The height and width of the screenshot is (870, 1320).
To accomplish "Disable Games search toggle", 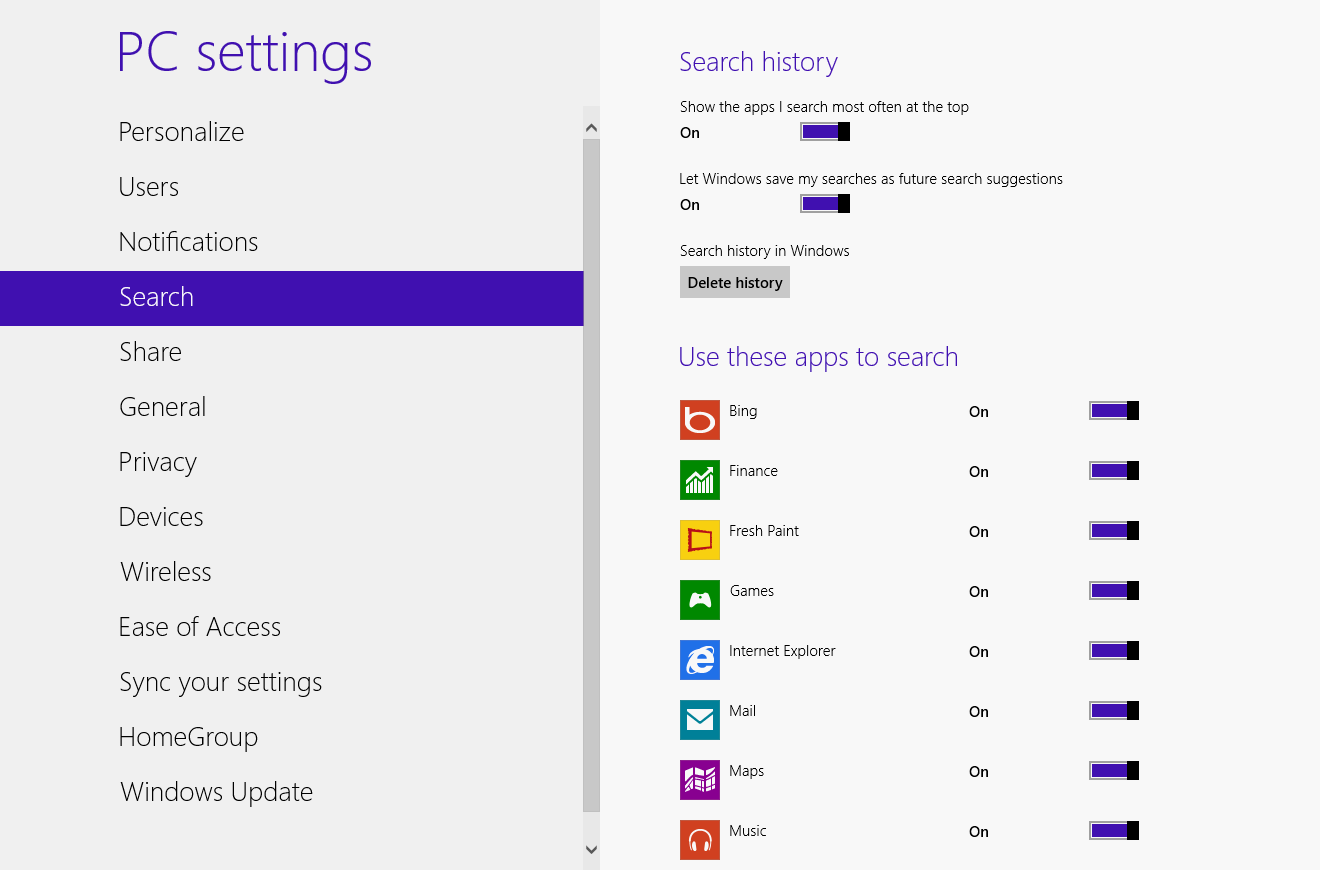I will click(1114, 591).
